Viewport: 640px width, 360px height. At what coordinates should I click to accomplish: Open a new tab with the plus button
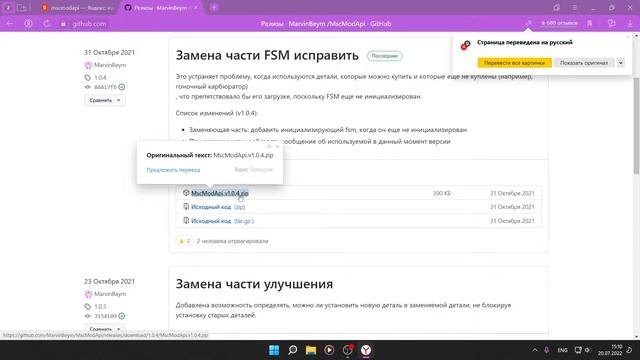point(214,7)
